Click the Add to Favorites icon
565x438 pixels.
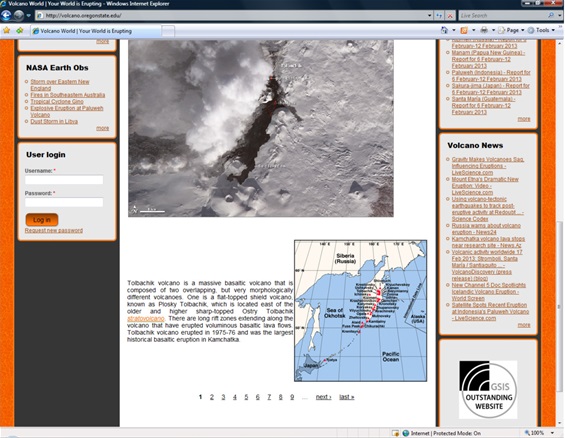tap(19, 31)
